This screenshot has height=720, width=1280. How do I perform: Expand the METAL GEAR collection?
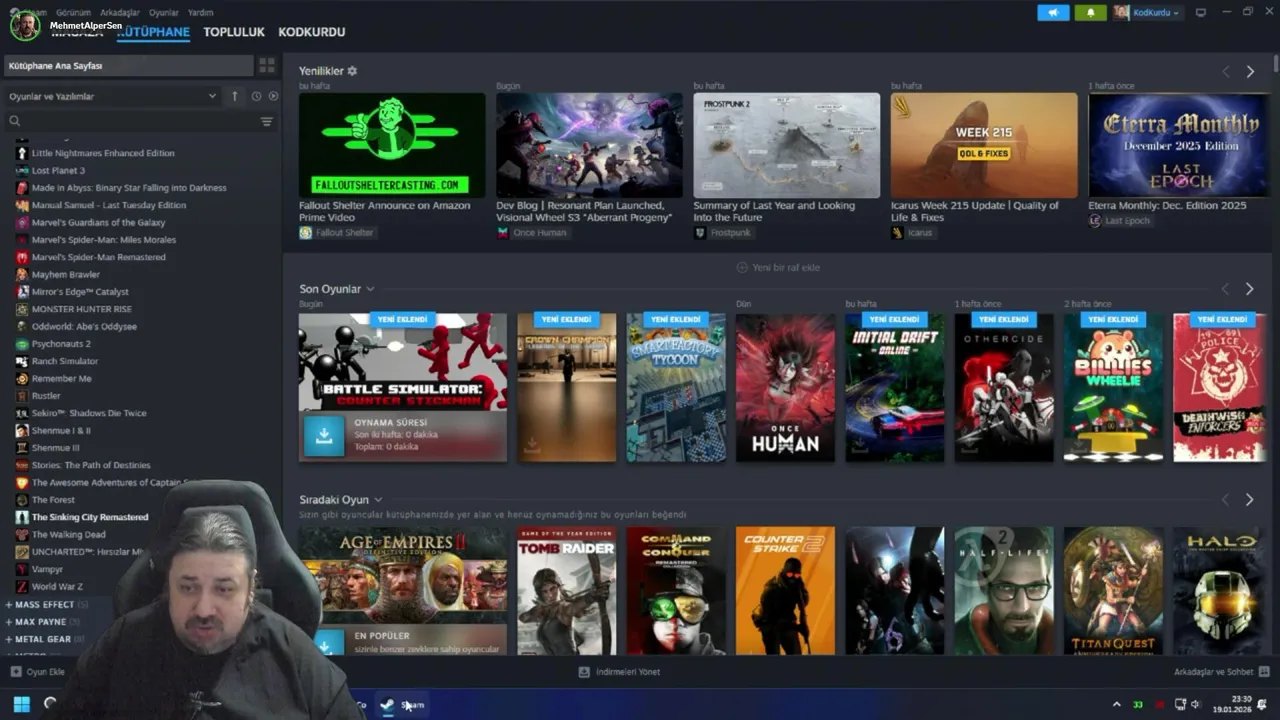point(8,639)
